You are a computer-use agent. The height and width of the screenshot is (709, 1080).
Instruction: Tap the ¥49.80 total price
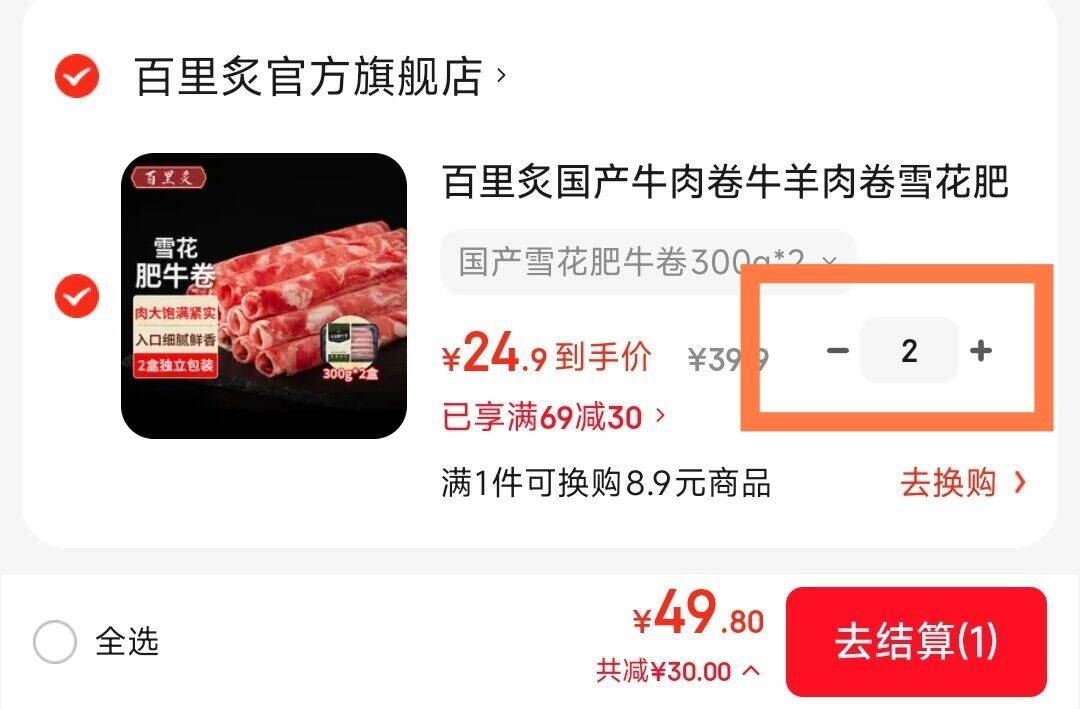[x=698, y=614]
